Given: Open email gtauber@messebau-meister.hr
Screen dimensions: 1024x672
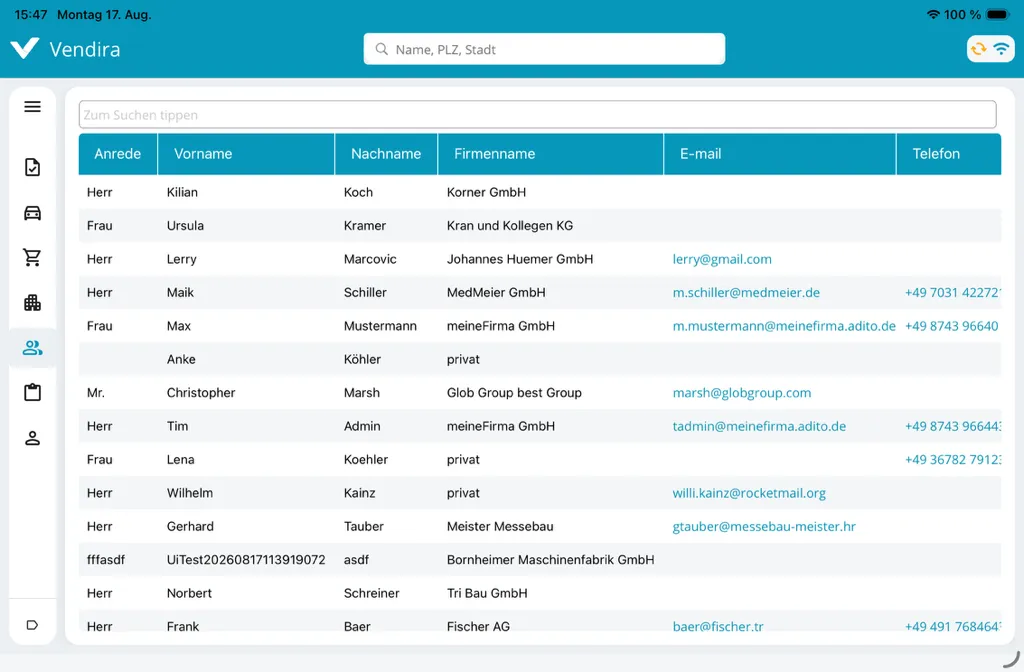Looking at the screenshot, I should 763,526.
